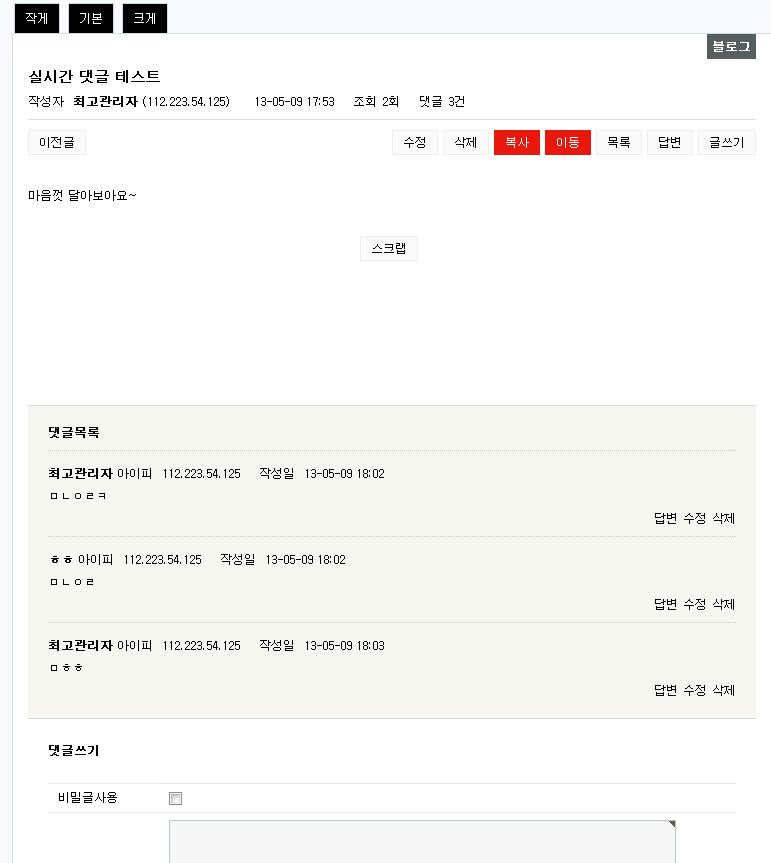Open the 목록 post list
Viewport: 771px width, 863px height.
[x=619, y=143]
